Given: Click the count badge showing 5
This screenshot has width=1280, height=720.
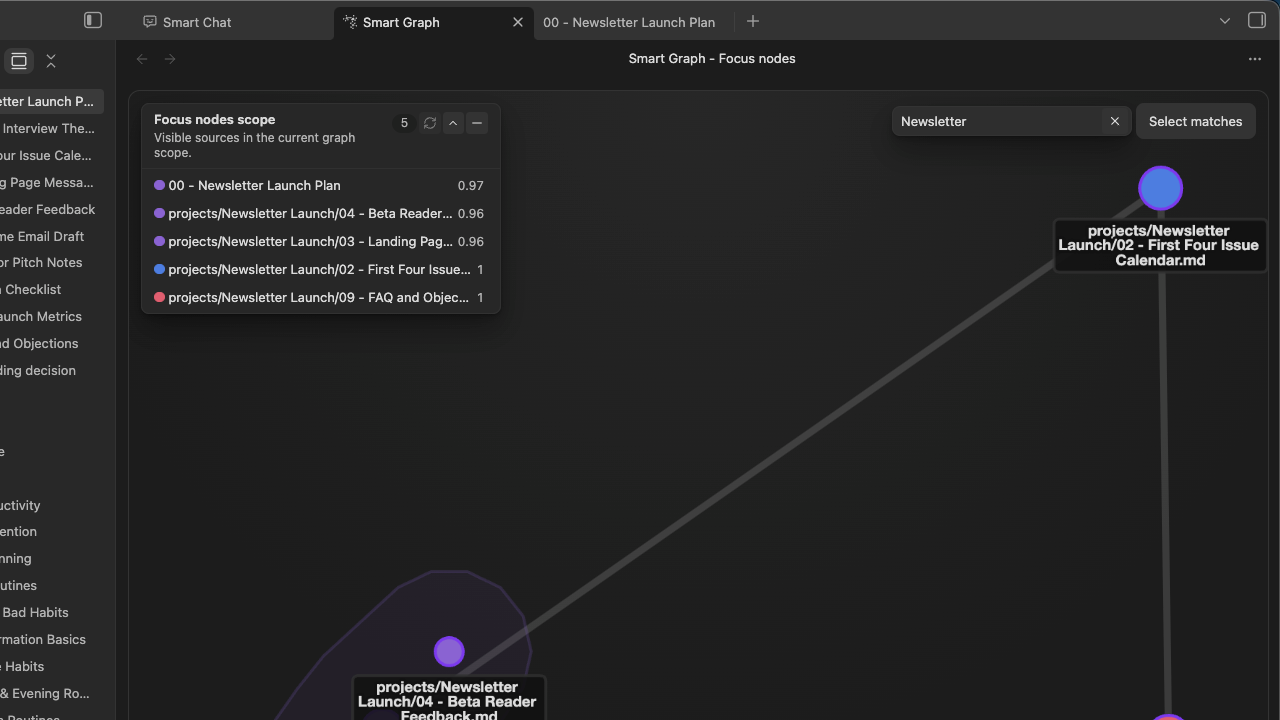Looking at the screenshot, I should tap(404, 123).
